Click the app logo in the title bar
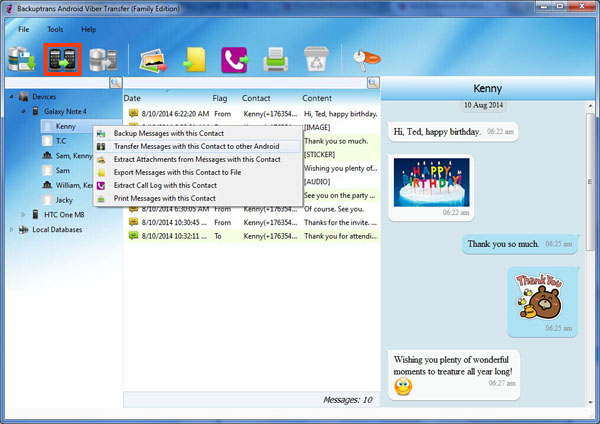 [10, 8]
